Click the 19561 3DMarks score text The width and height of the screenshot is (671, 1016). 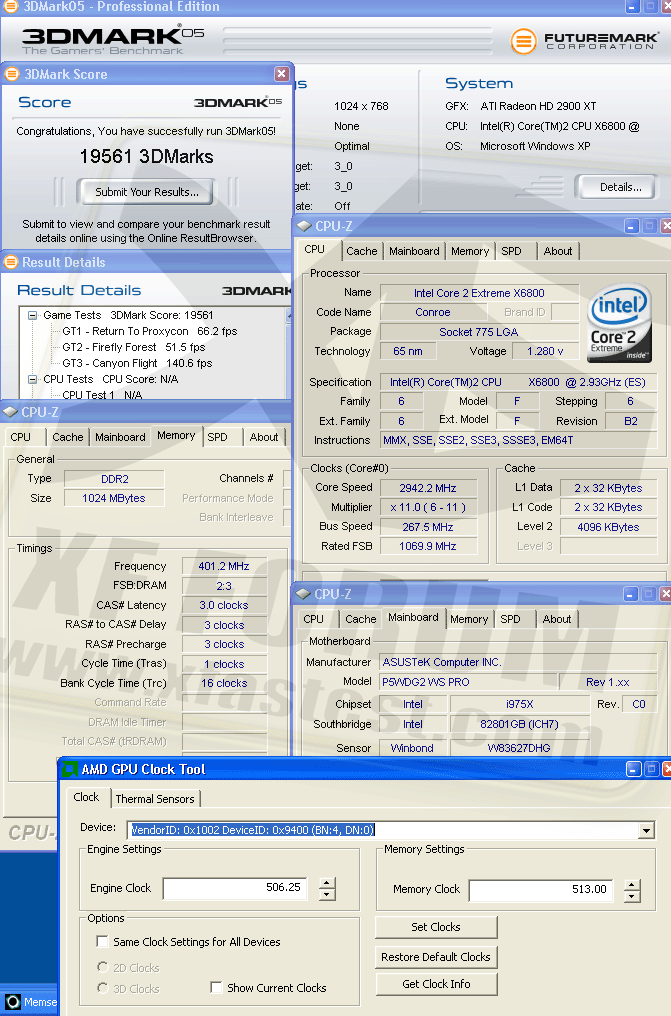[146, 156]
